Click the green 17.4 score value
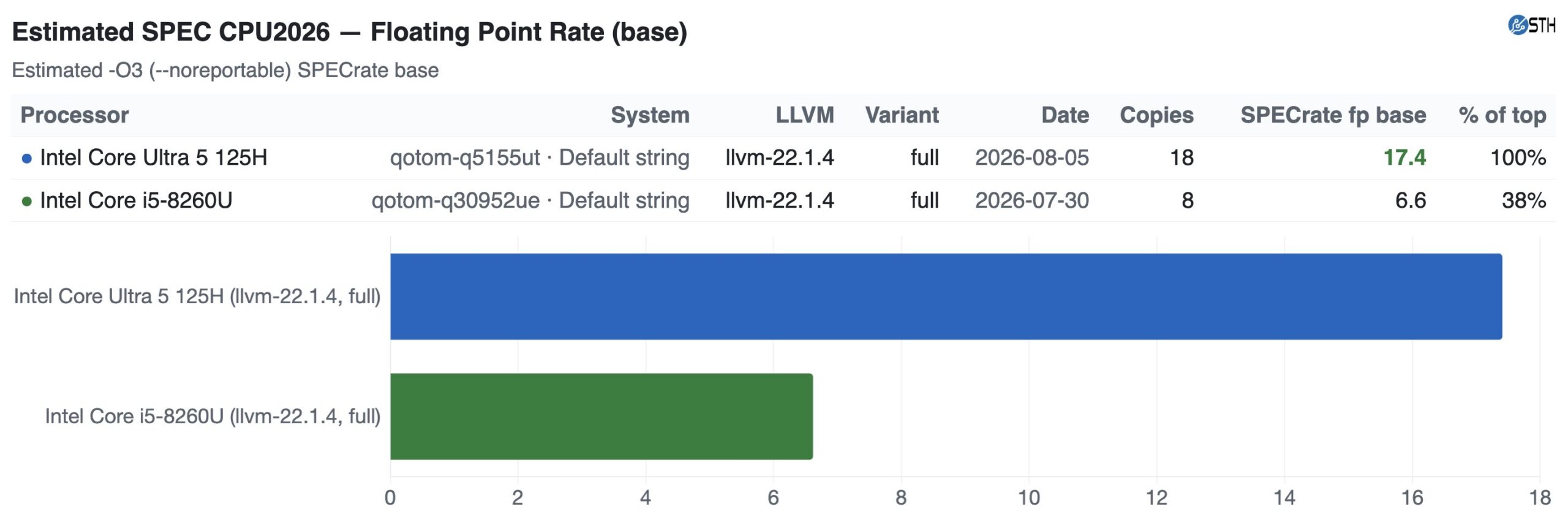 [1404, 158]
